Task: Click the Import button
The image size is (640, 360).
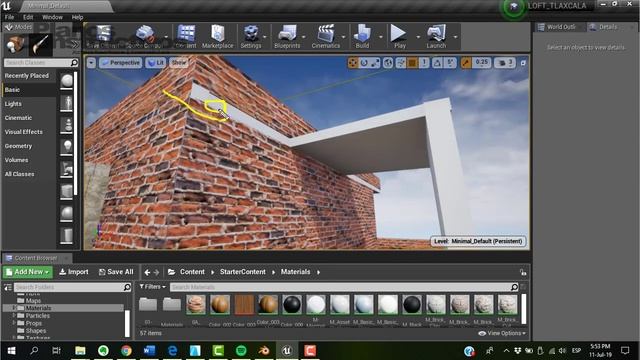Action: point(74,272)
